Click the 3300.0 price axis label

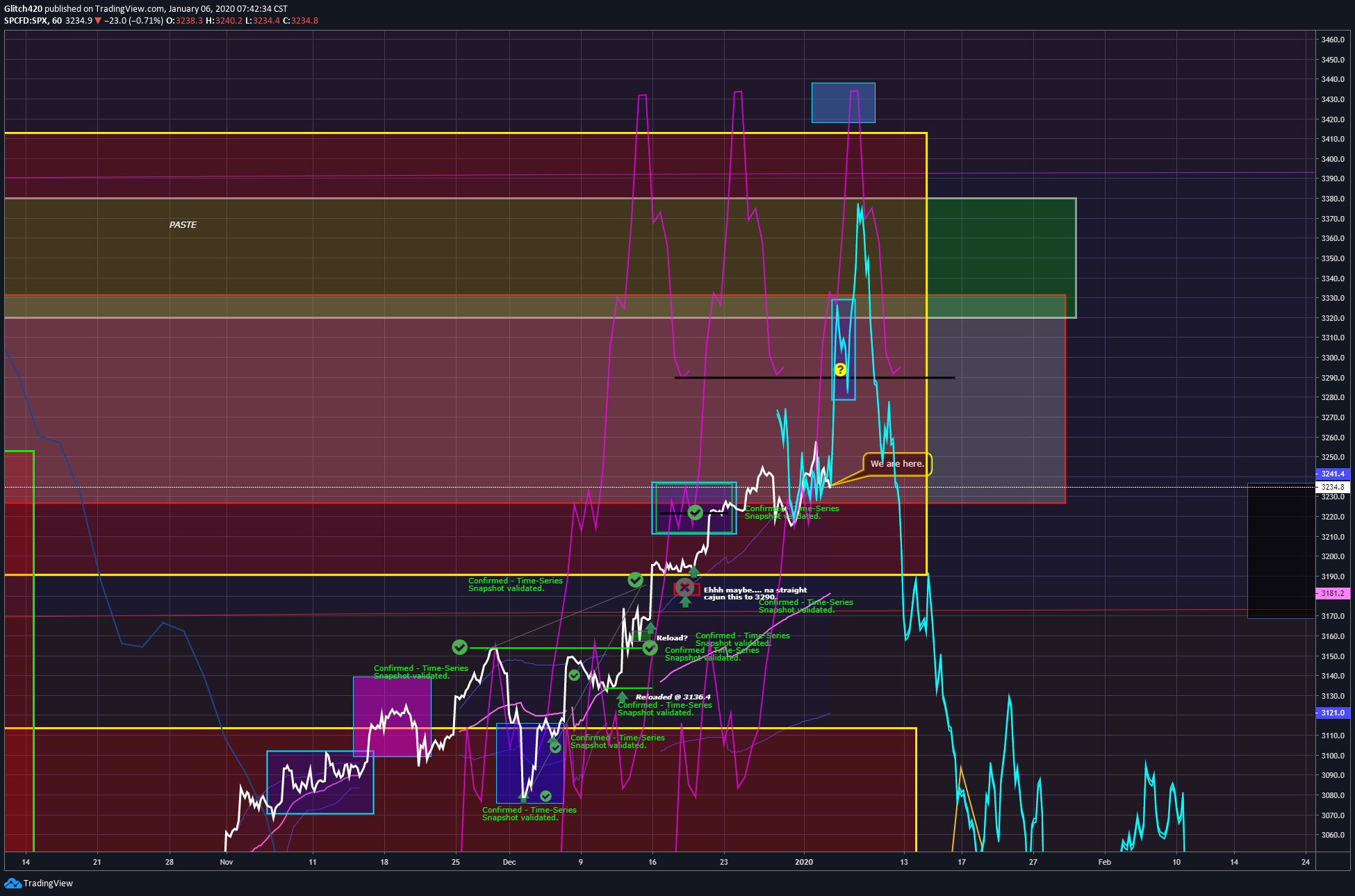point(1333,358)
